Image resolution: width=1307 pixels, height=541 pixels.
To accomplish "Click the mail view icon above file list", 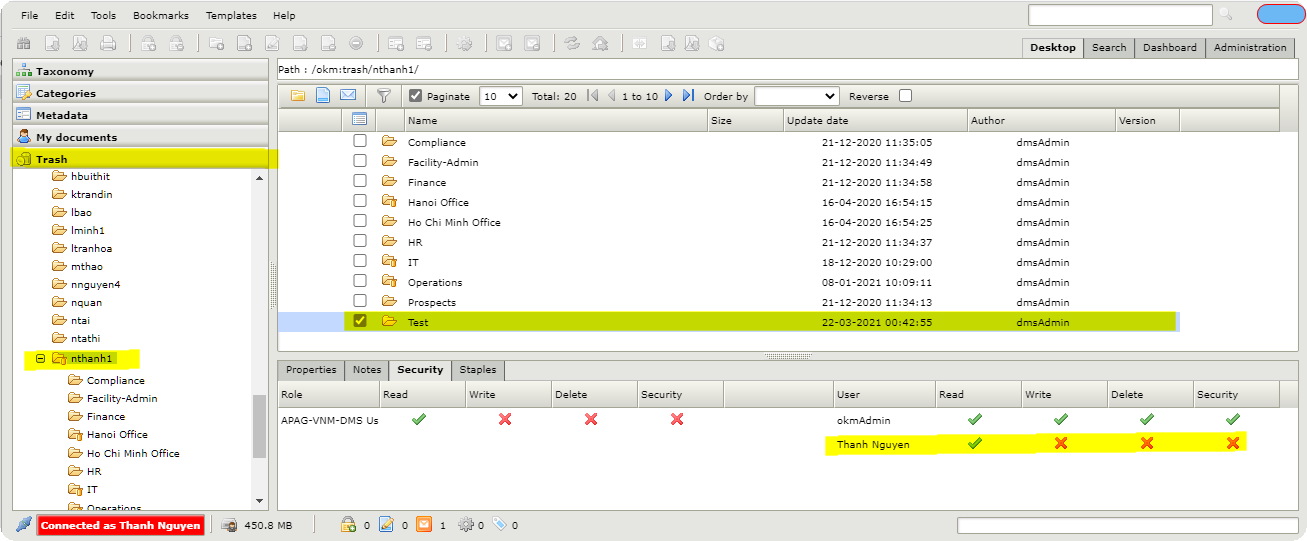I will pyautogui.click(x=348, y=96).
